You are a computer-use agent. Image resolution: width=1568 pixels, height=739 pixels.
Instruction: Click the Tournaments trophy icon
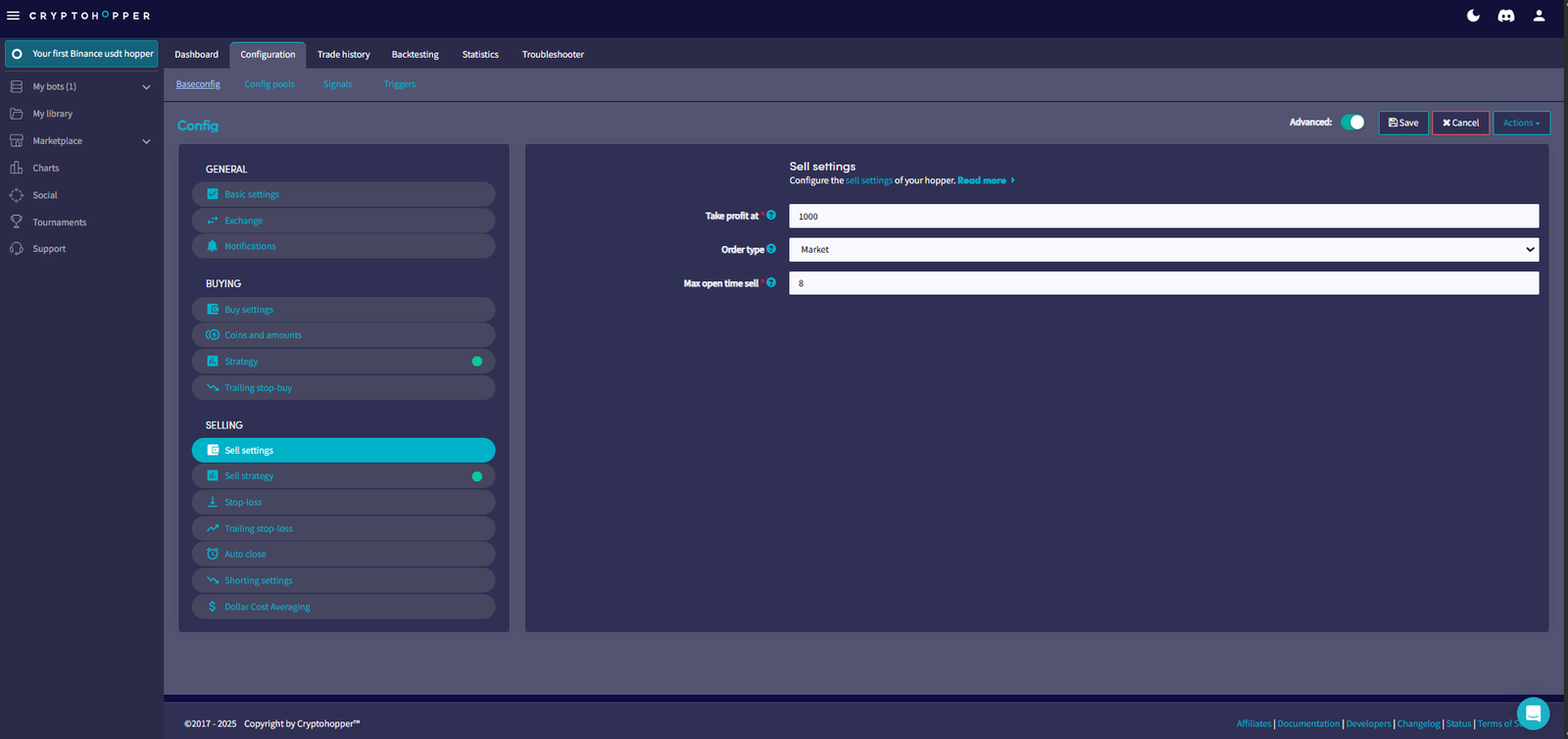(17, 222)
